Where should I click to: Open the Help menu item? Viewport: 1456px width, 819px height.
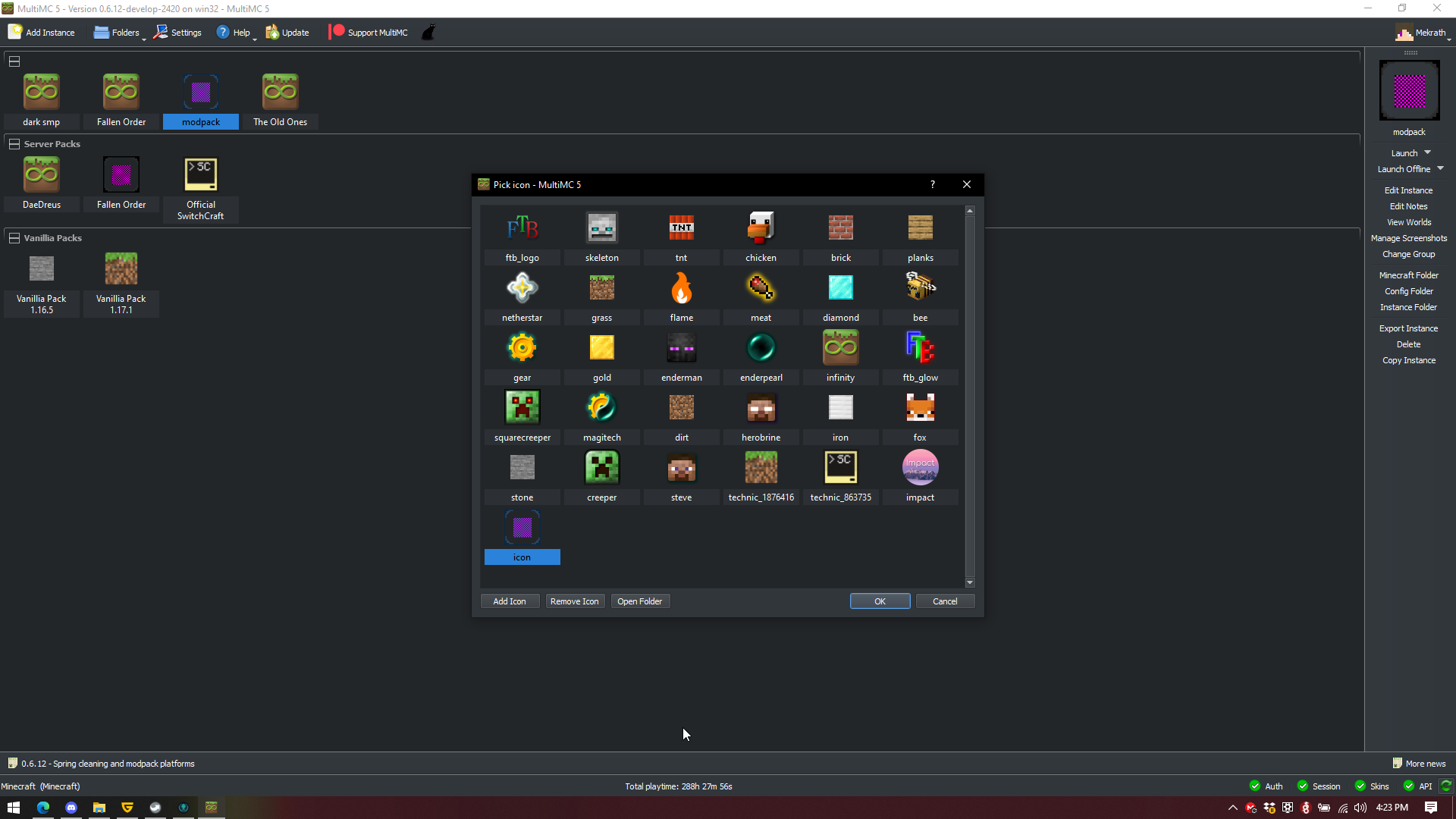235,32
